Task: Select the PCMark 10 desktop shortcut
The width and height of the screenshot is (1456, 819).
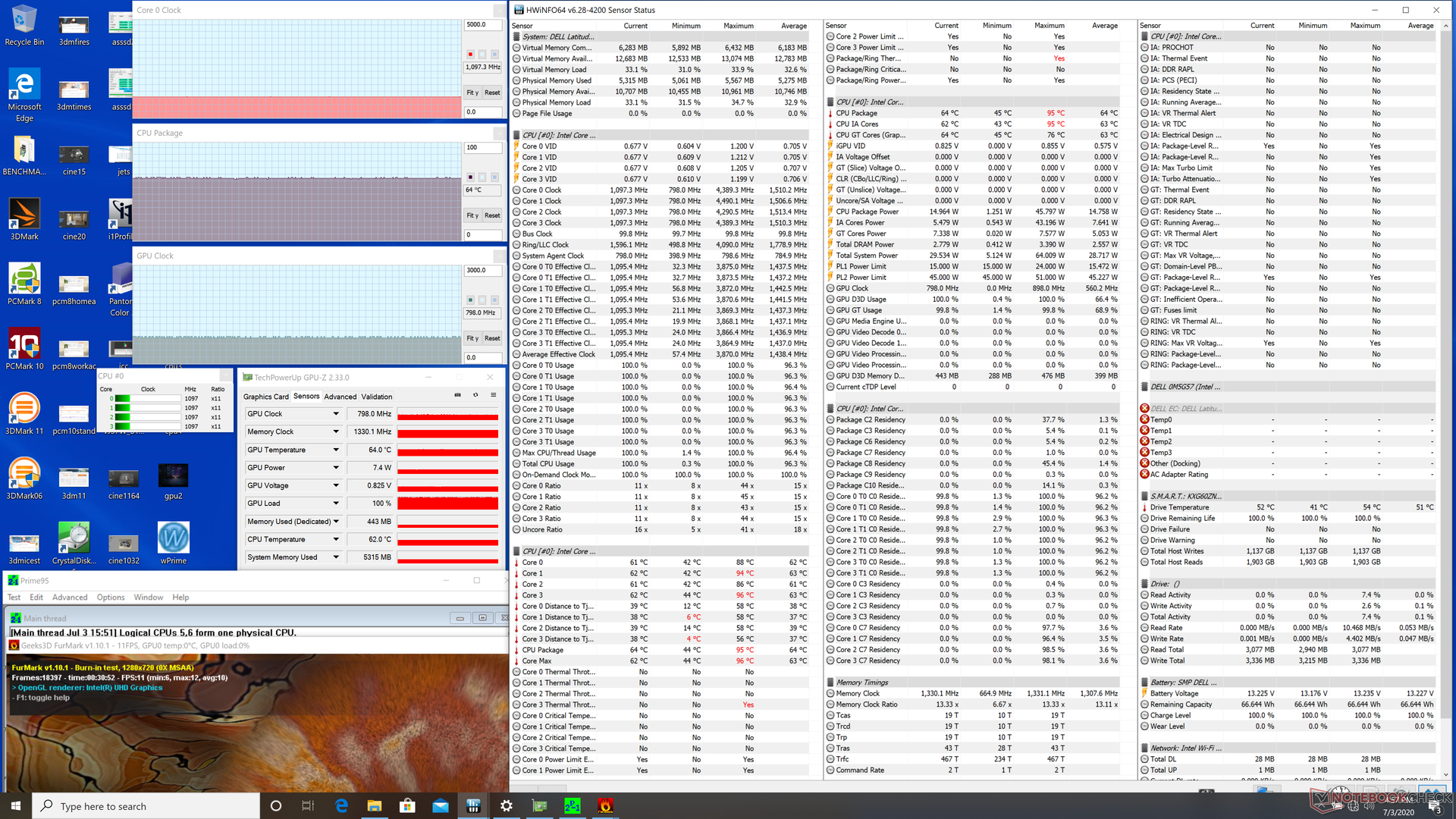Action: pos(24,349)
